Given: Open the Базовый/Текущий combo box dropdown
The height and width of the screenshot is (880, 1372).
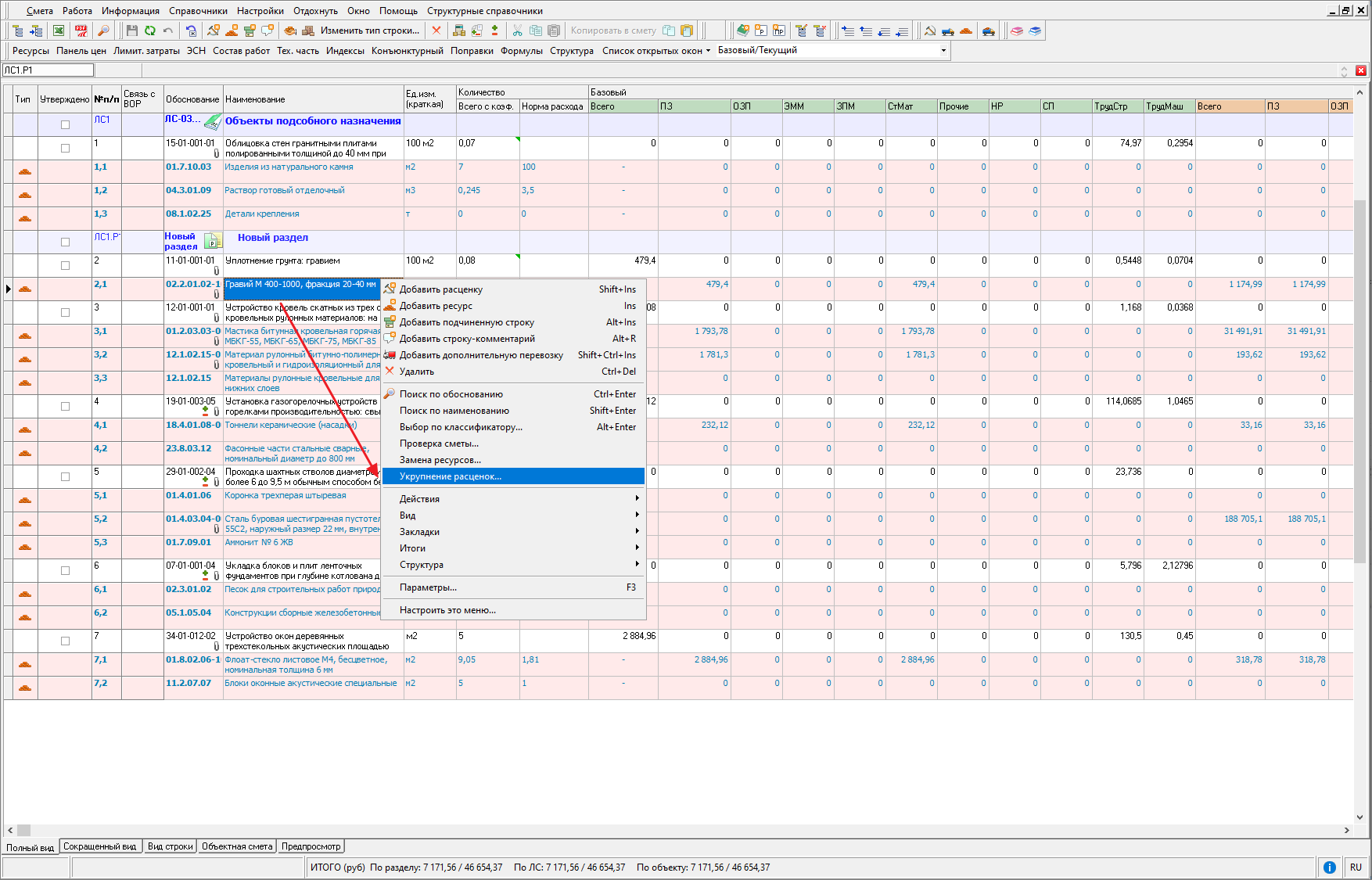Looking at the screenshot, I should (943, 50).
